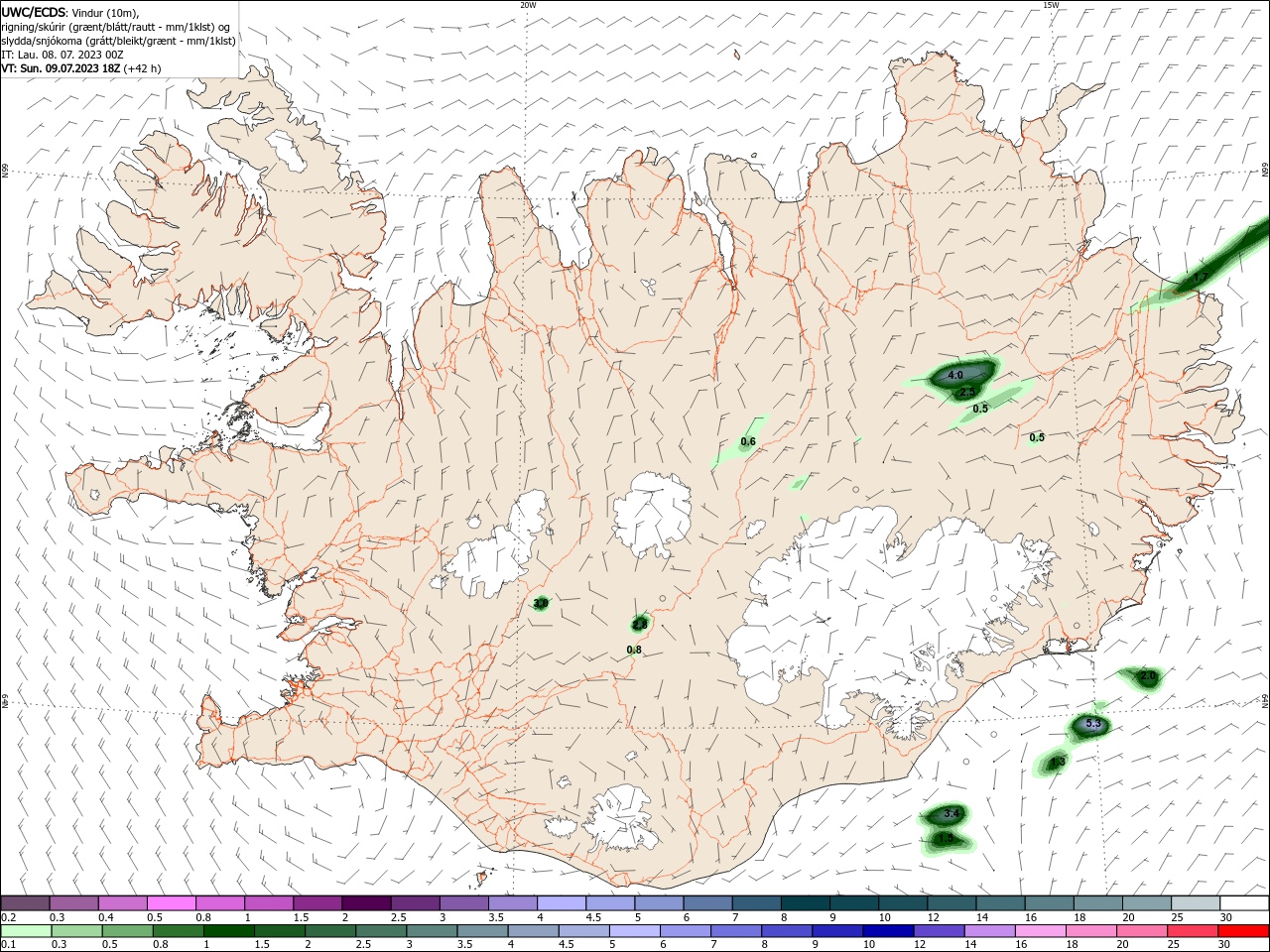Select the 18 swatch in upper snow scale

click(x=1096, y=903)
